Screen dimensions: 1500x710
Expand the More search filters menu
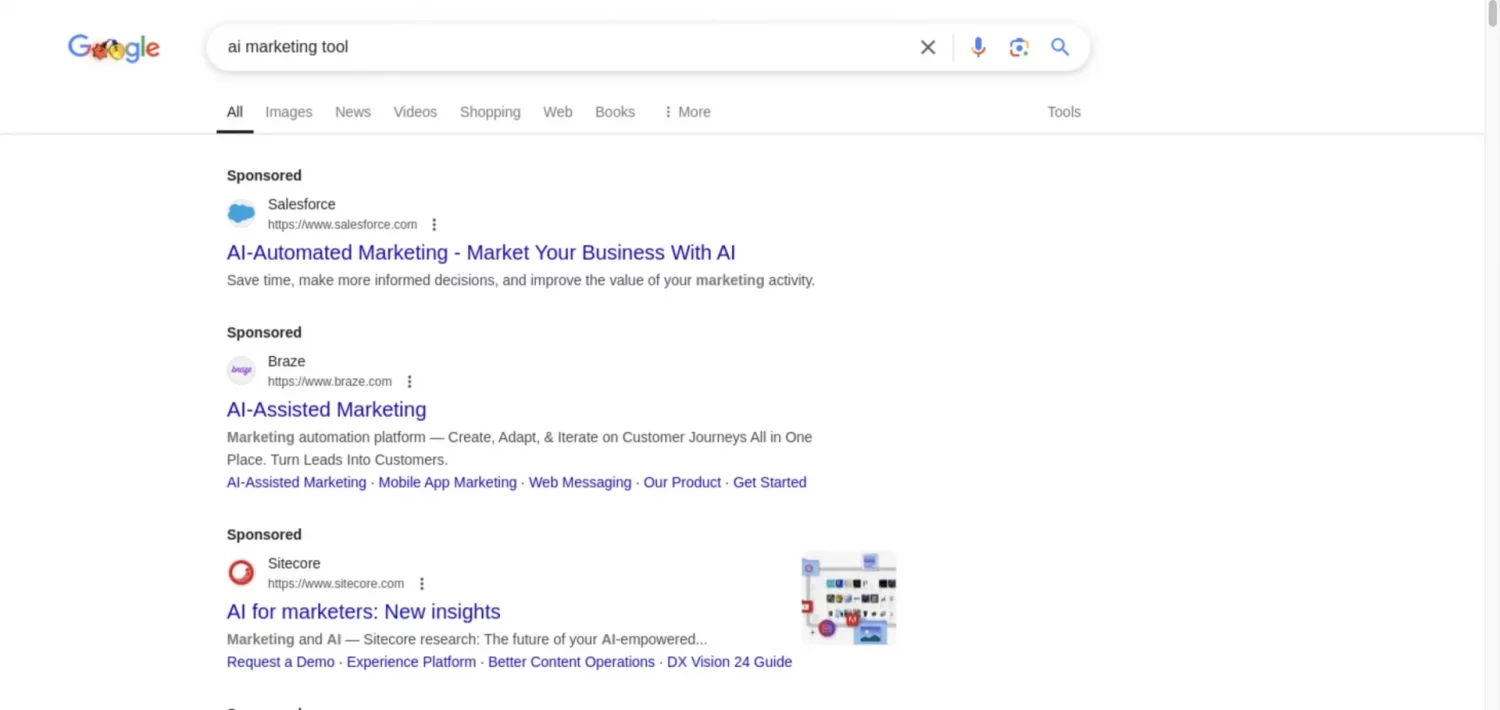coord(687,112)
